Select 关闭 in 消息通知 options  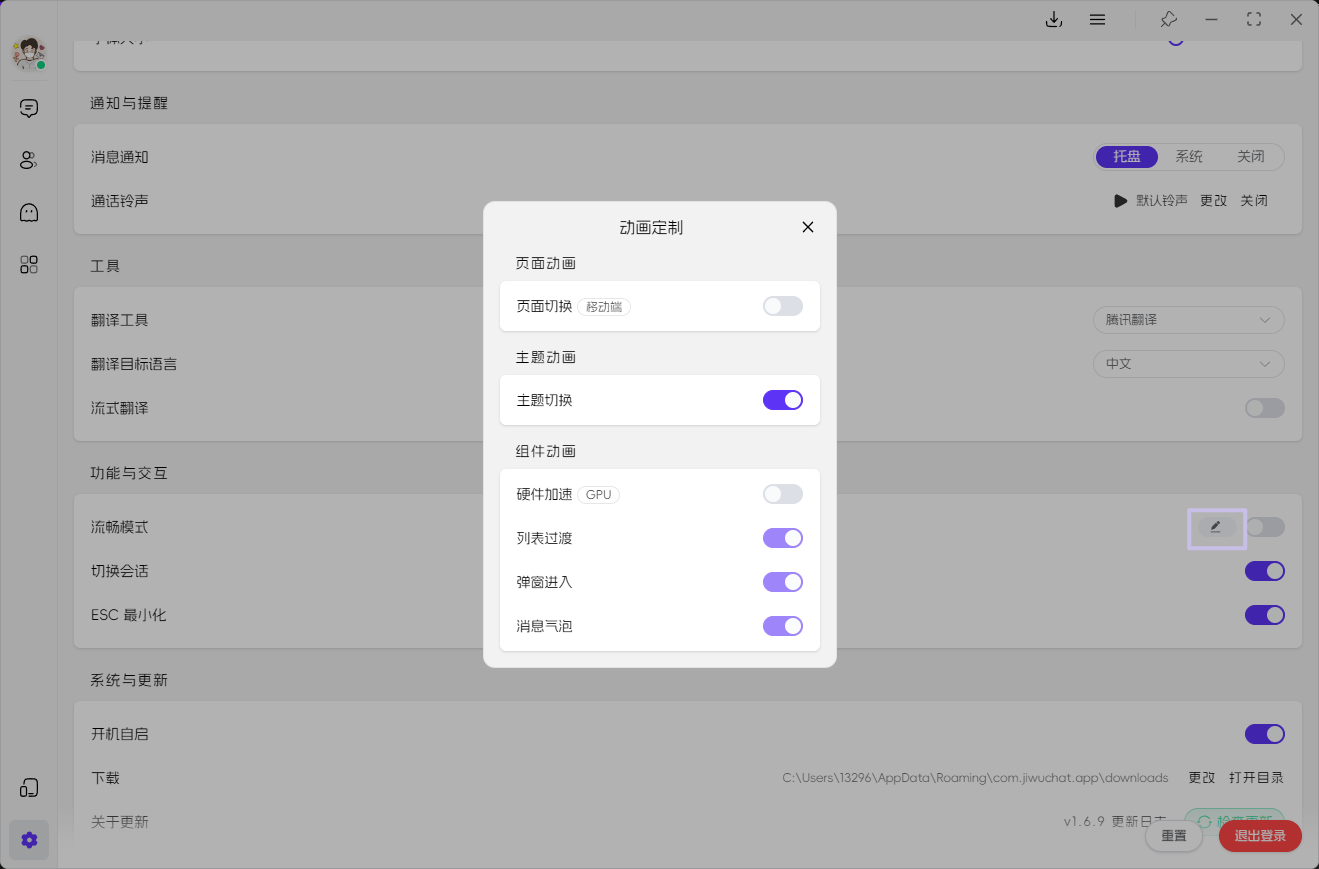[x=1251, y=157]
